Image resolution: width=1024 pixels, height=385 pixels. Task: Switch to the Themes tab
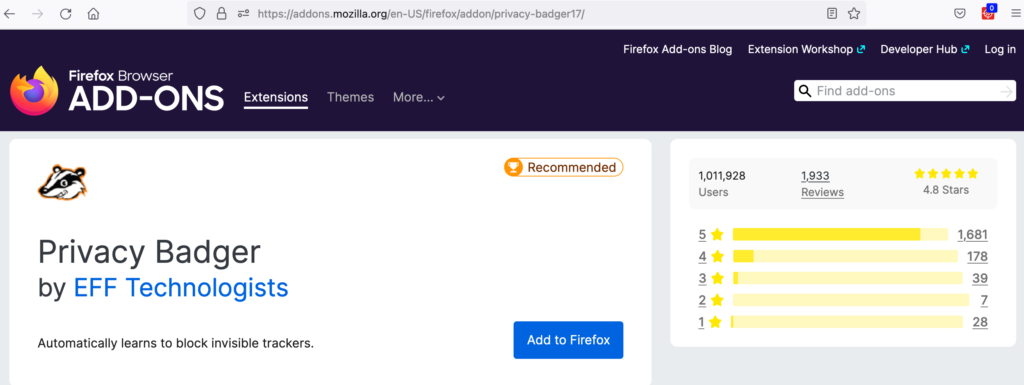pyautogui.click(x=351, y=97)
